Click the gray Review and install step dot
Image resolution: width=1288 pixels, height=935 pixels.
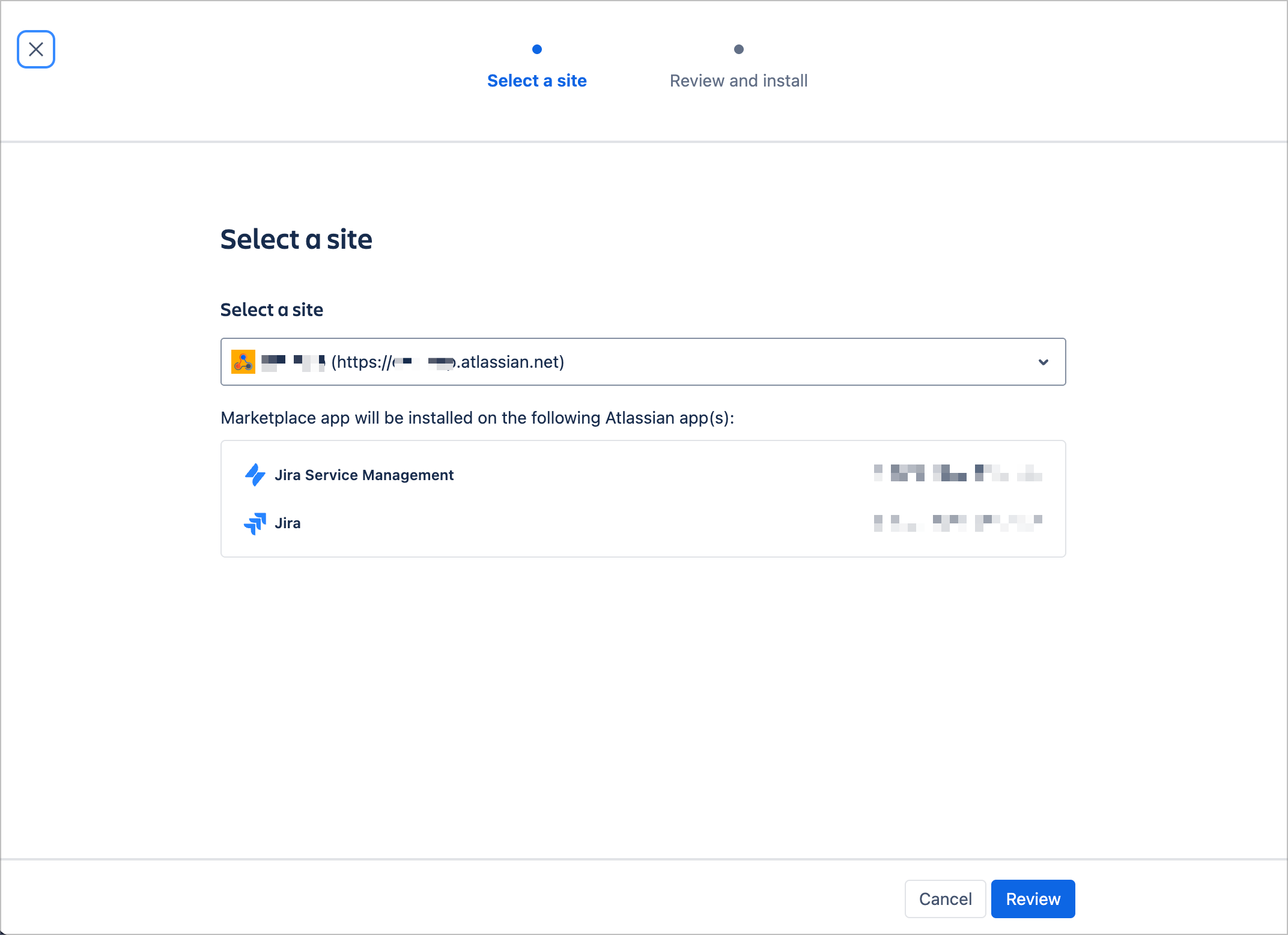tap(739, 49)
